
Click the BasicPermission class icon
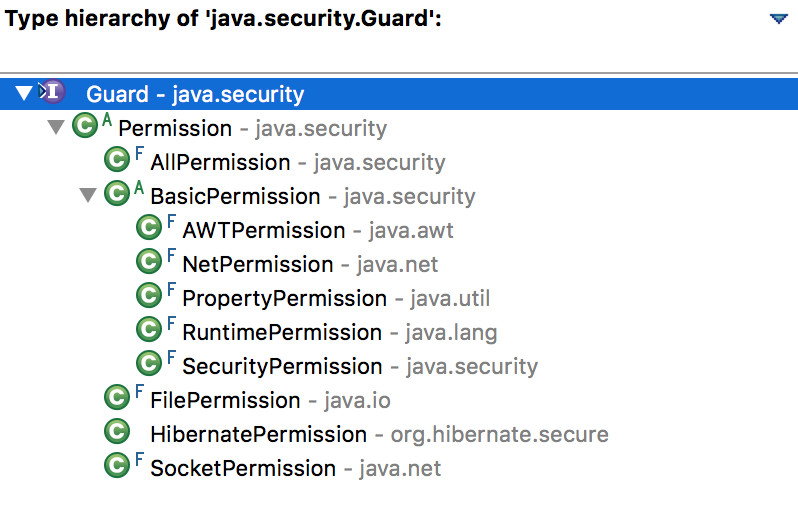coord(117,195)
